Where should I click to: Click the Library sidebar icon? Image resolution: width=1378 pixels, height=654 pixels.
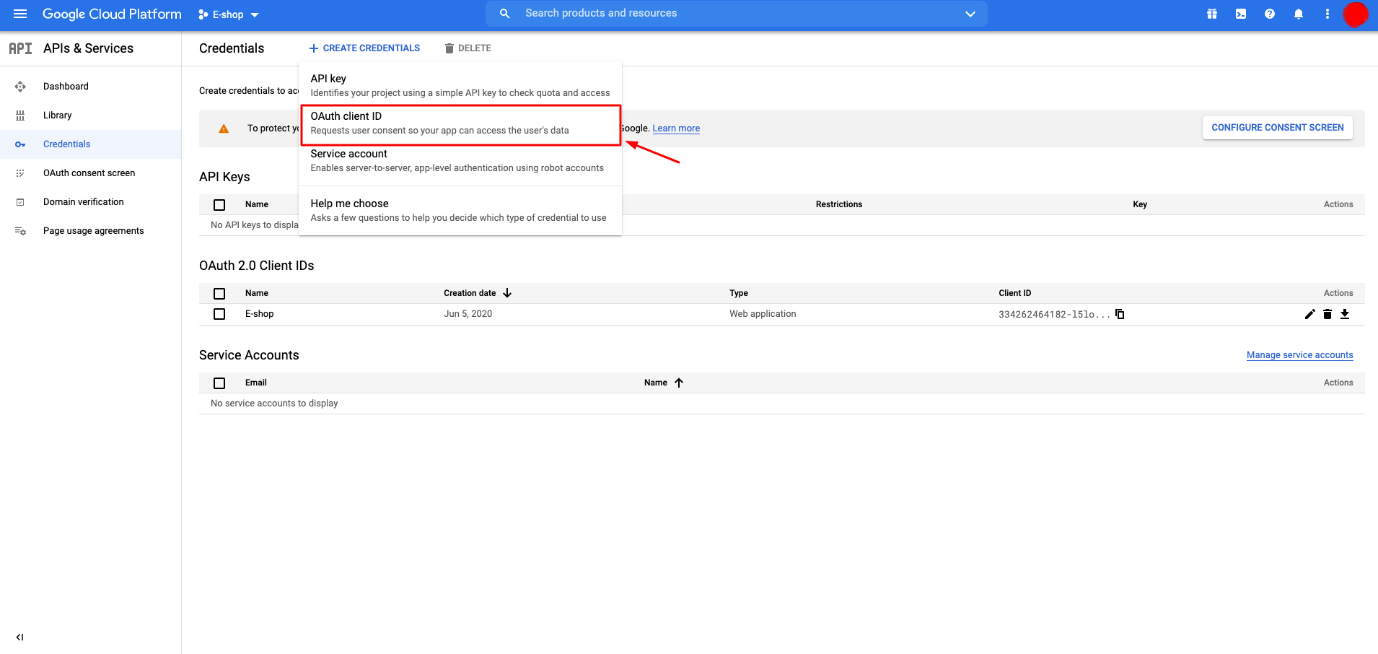tap(20, 116)
